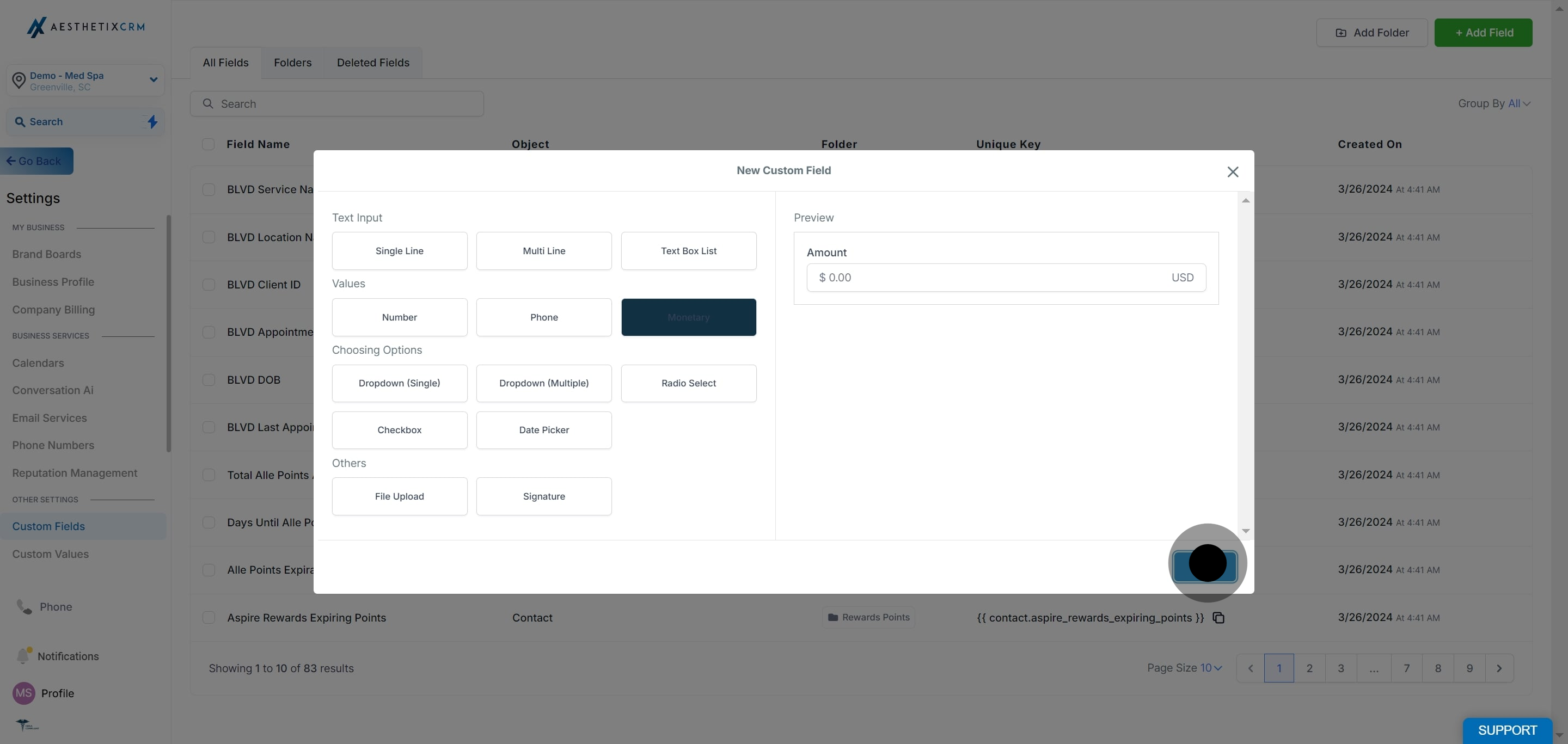The image size is (1568, 744).
Task: Switch to the Deleted Fields tab
Action: (372, 63)
